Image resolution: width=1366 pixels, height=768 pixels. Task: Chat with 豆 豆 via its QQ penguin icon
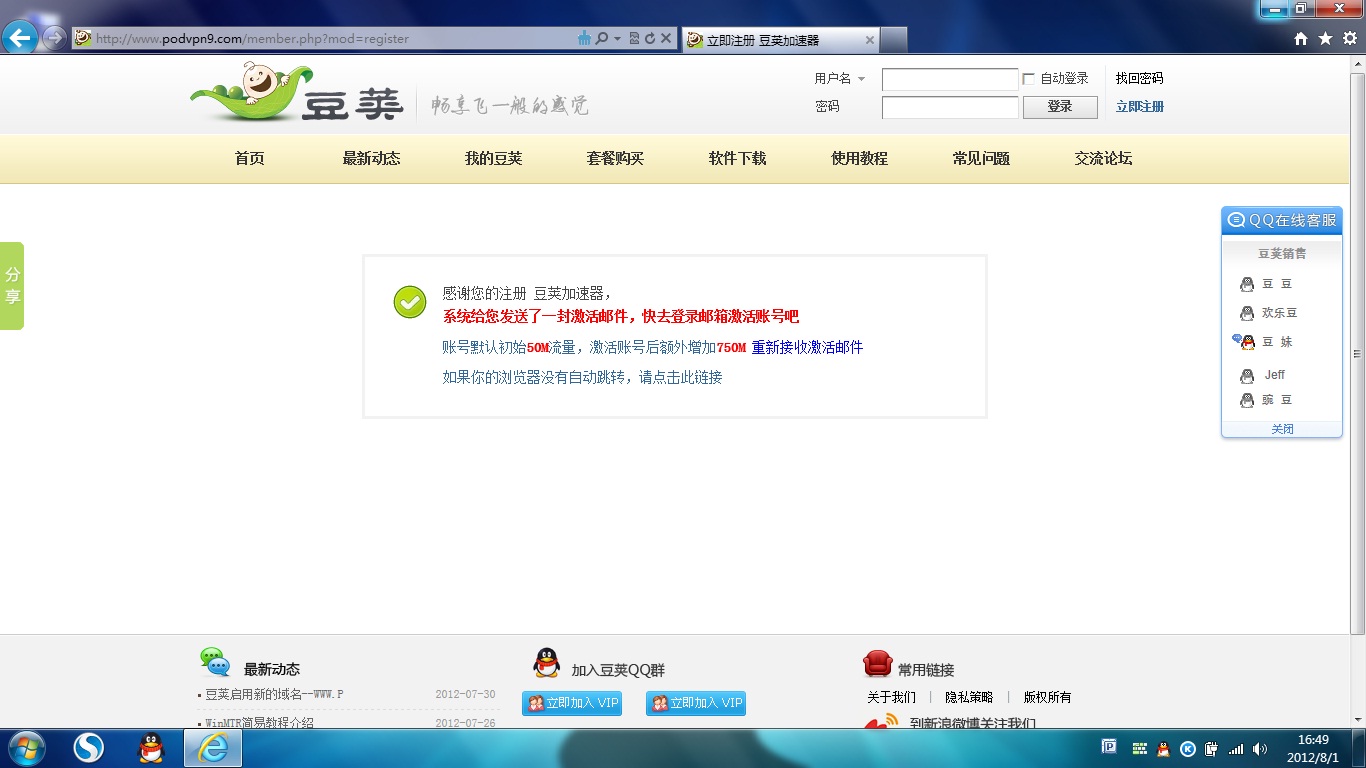(x=1247, y=284)
